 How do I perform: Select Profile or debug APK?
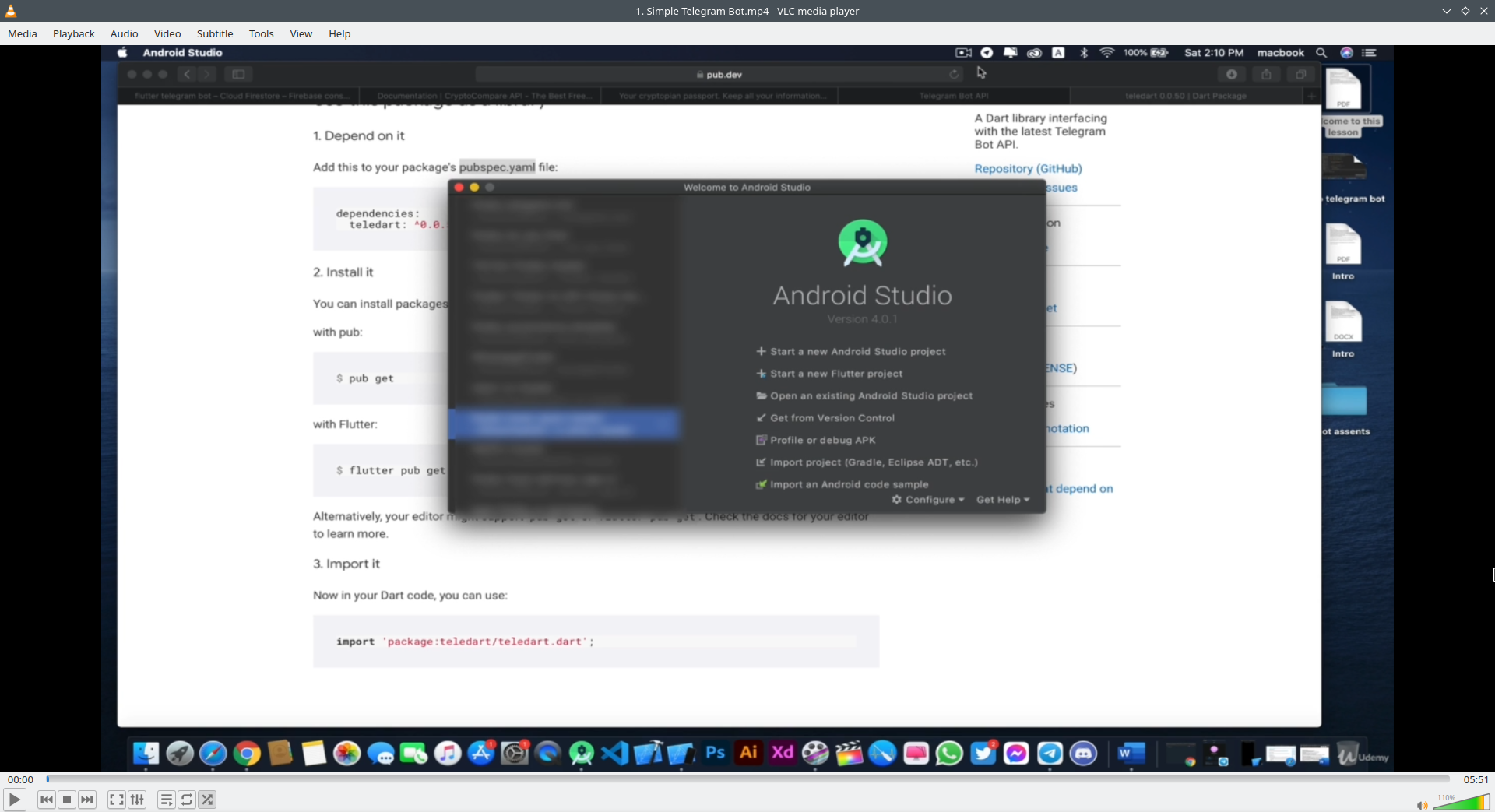coord(816,440)
